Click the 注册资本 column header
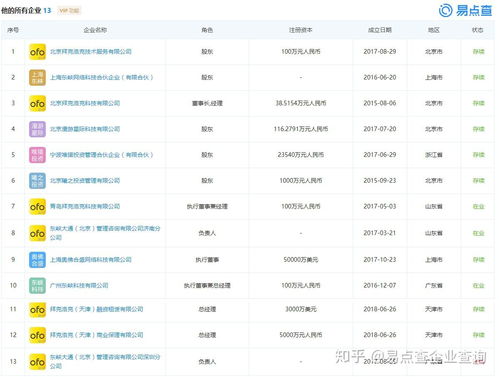Screen dimensions: 499x377 pyautogui.click(x=300, y=30)
